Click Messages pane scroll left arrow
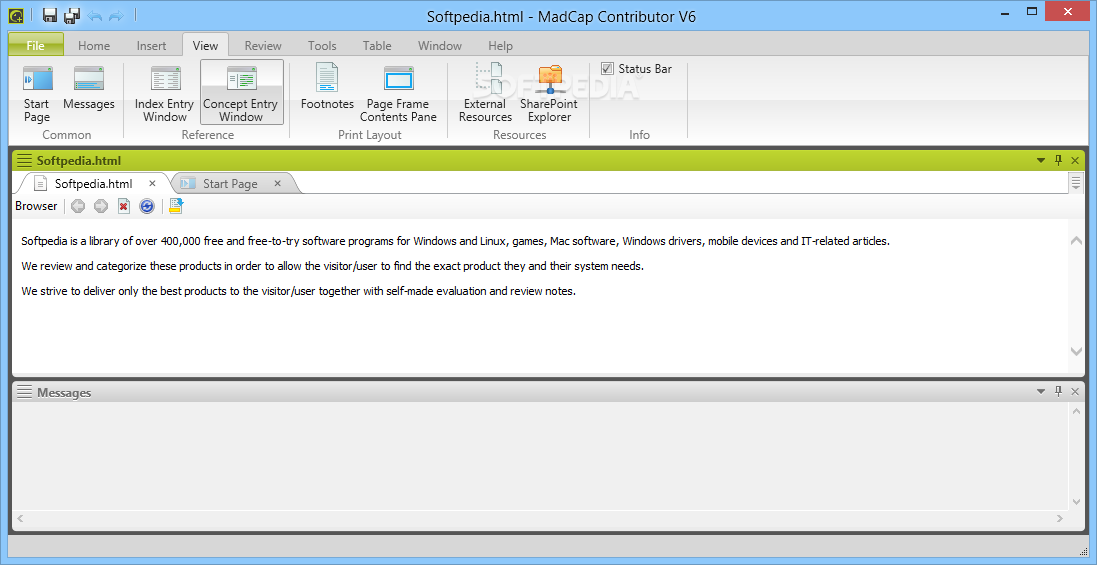This screenshot has width=1097, height=565. [20, 519]
